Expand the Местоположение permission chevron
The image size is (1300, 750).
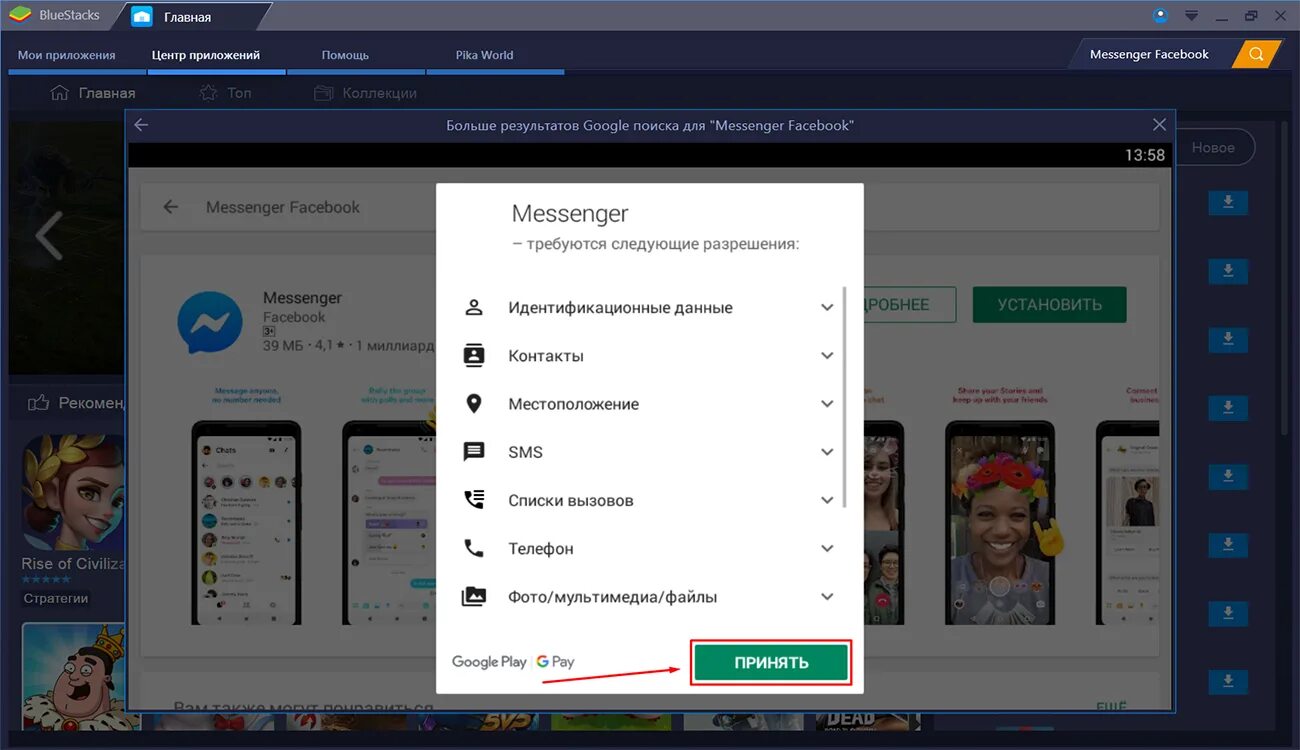coord(827,404)
